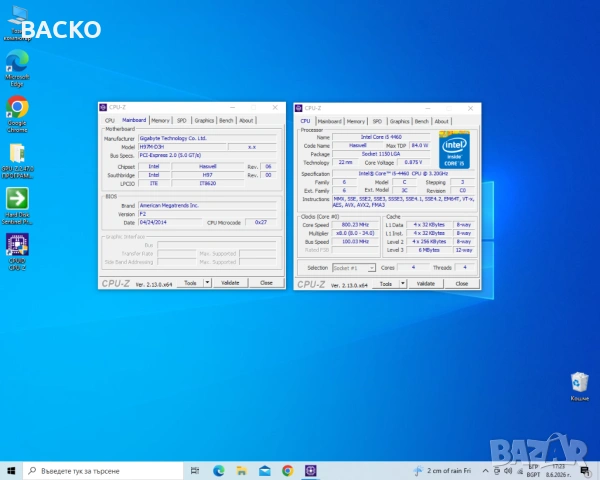Viewport: 600px width, 480px height.
Task: Open the GPU-Z folder on the desktop
Action: point(17,161)
